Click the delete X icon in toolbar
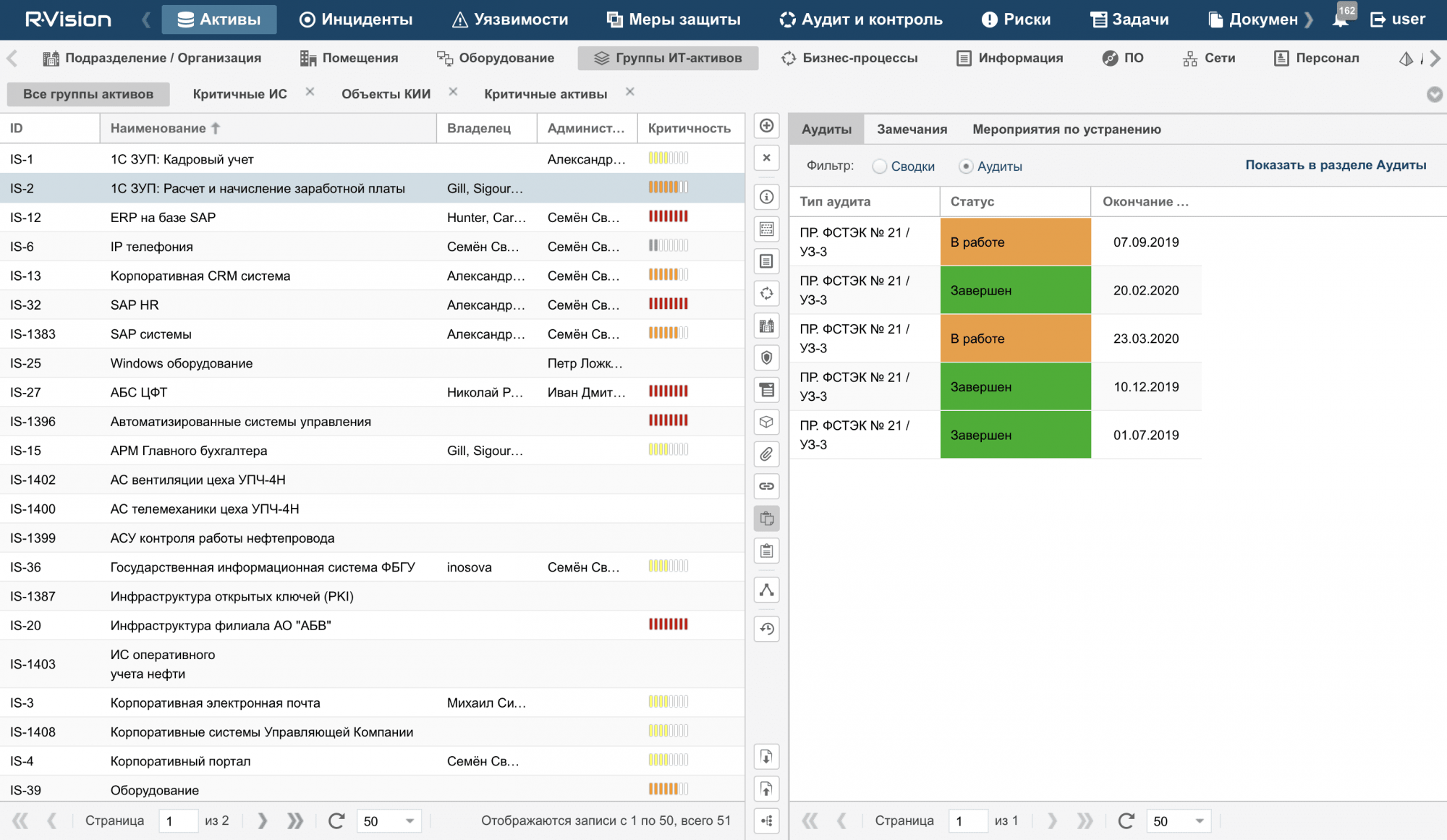The height and width of the screenshot is (840, 1447). (x=766, y=158)
